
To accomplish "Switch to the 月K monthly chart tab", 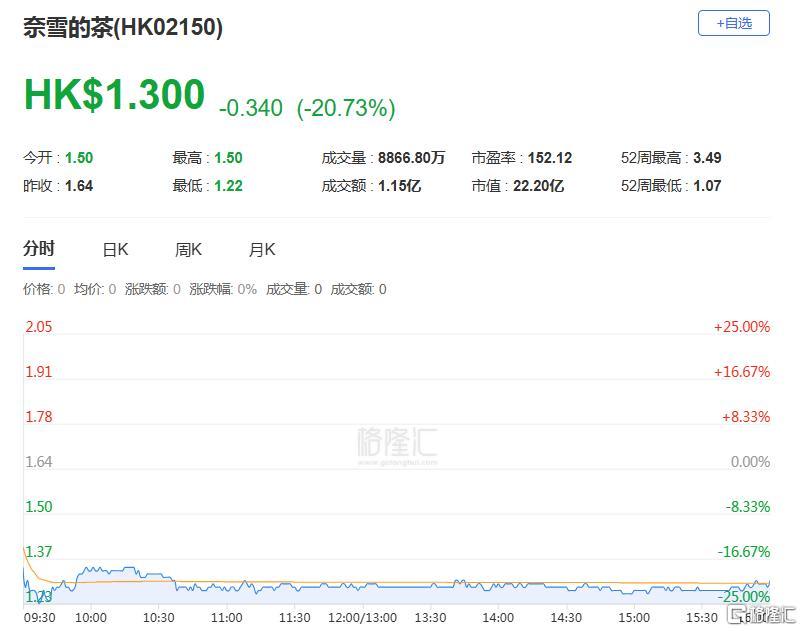I will [262, 250].
